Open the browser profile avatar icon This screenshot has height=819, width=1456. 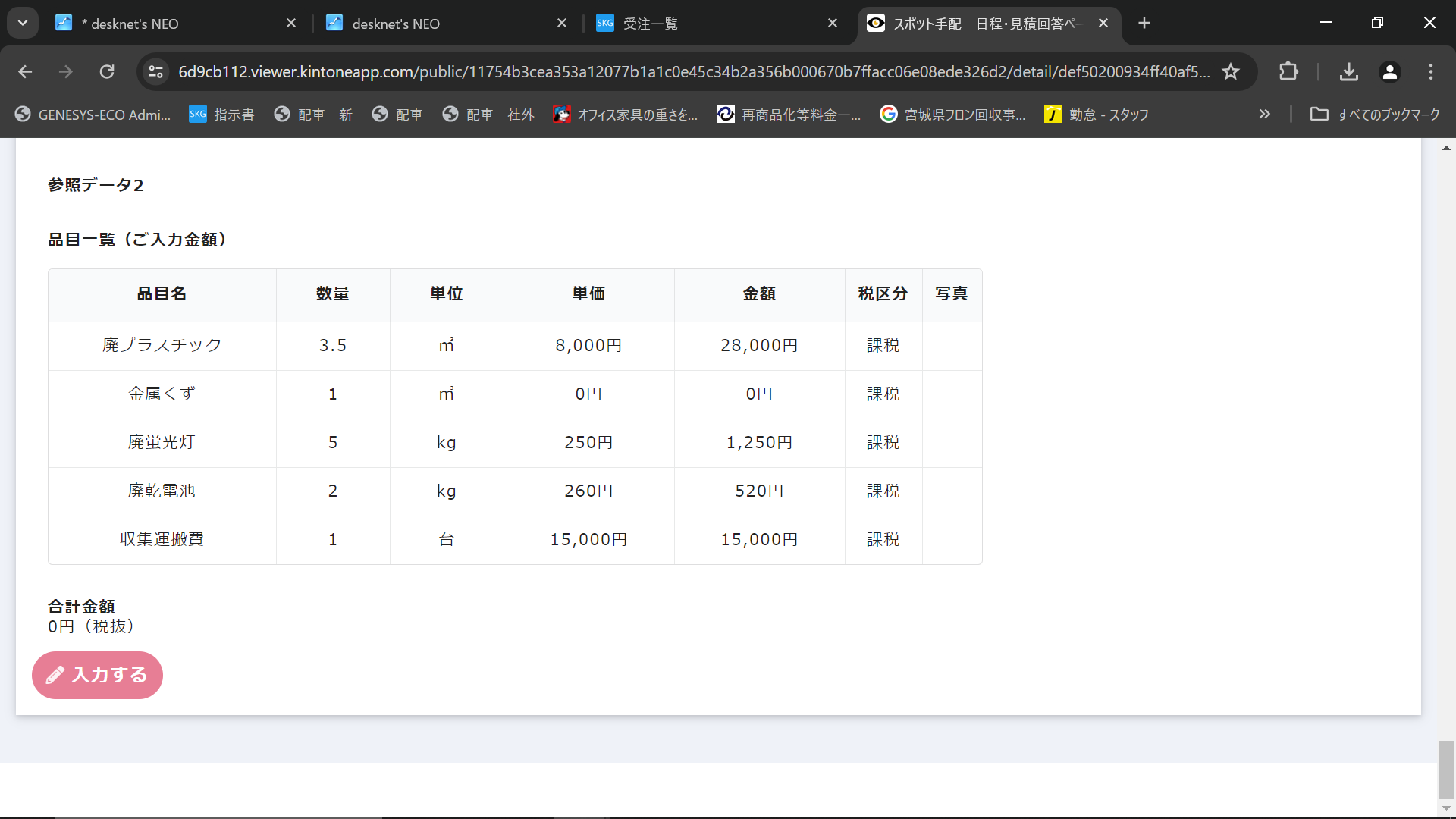click(1389, 72)
